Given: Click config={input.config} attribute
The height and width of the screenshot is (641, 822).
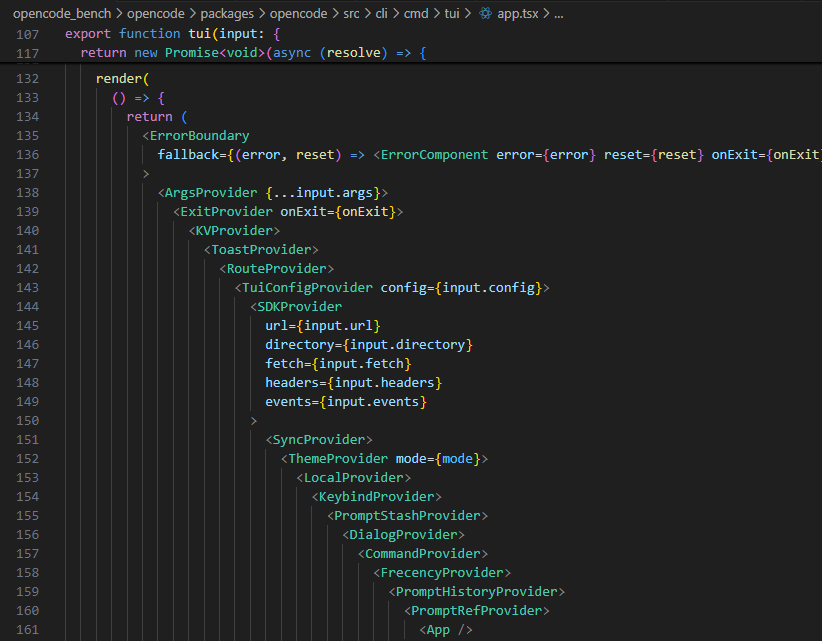Looking at the screenshot, I should pyautogui.click(x=461, y=288).
